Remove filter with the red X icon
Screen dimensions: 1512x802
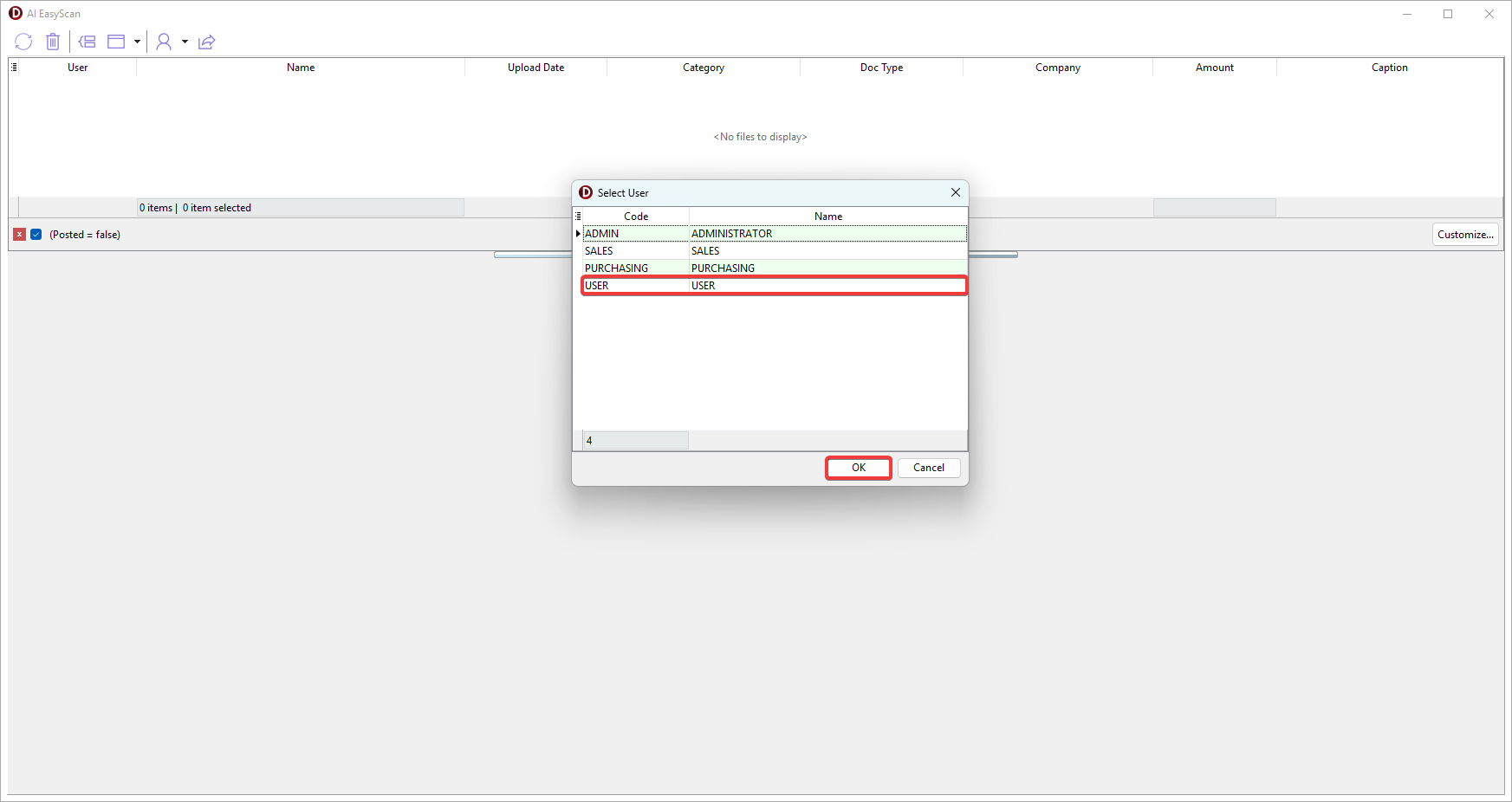(x=19, y=235)
